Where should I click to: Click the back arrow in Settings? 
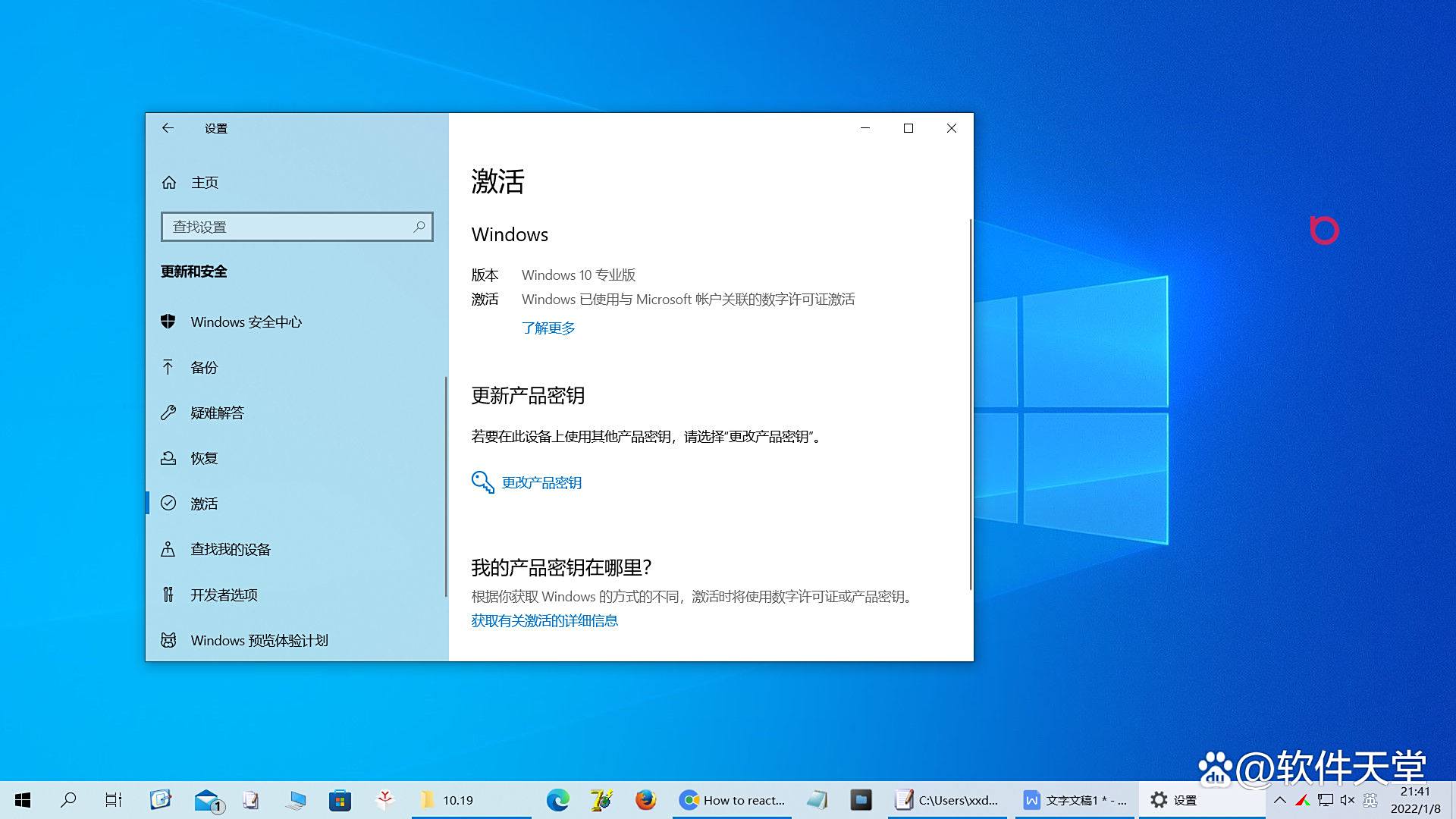point(168,128)
